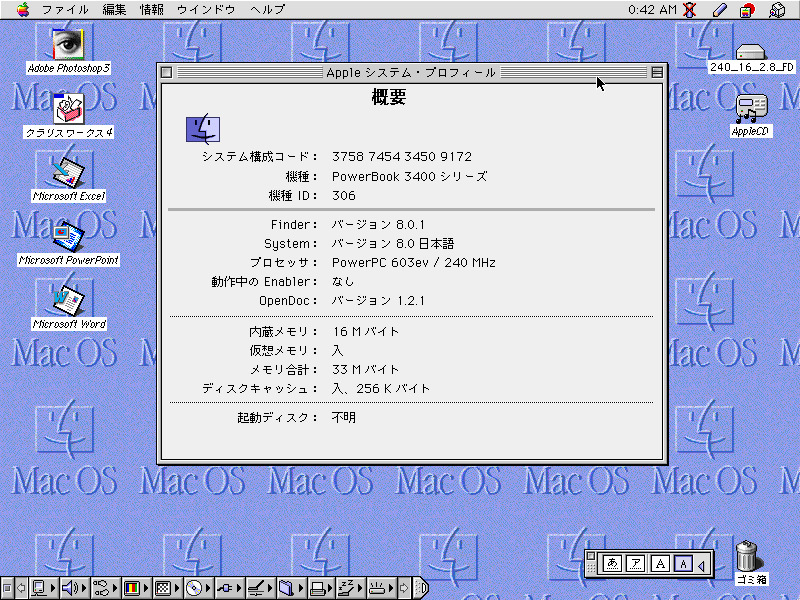The width and height of the screenshot is (800, 600).
Task: Click the PowerBook 3400 シリーズ value
Action: 409,177
